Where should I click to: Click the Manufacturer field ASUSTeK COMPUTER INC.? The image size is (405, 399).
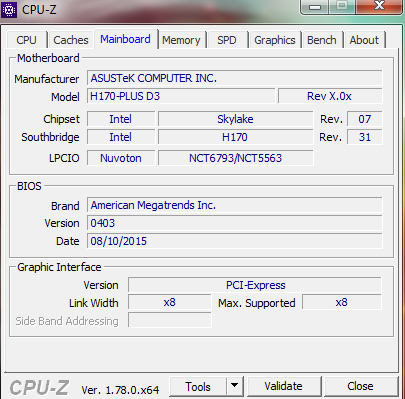tap(235, 78)
